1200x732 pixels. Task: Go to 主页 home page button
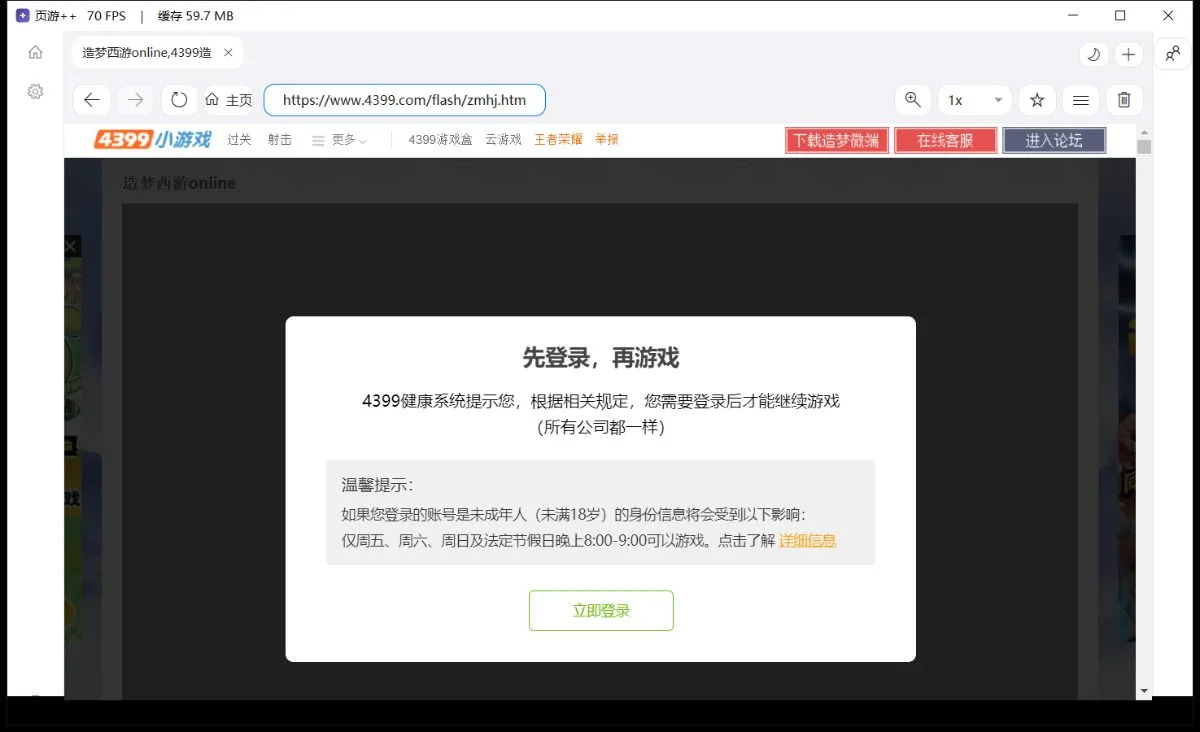pos(229,100)
